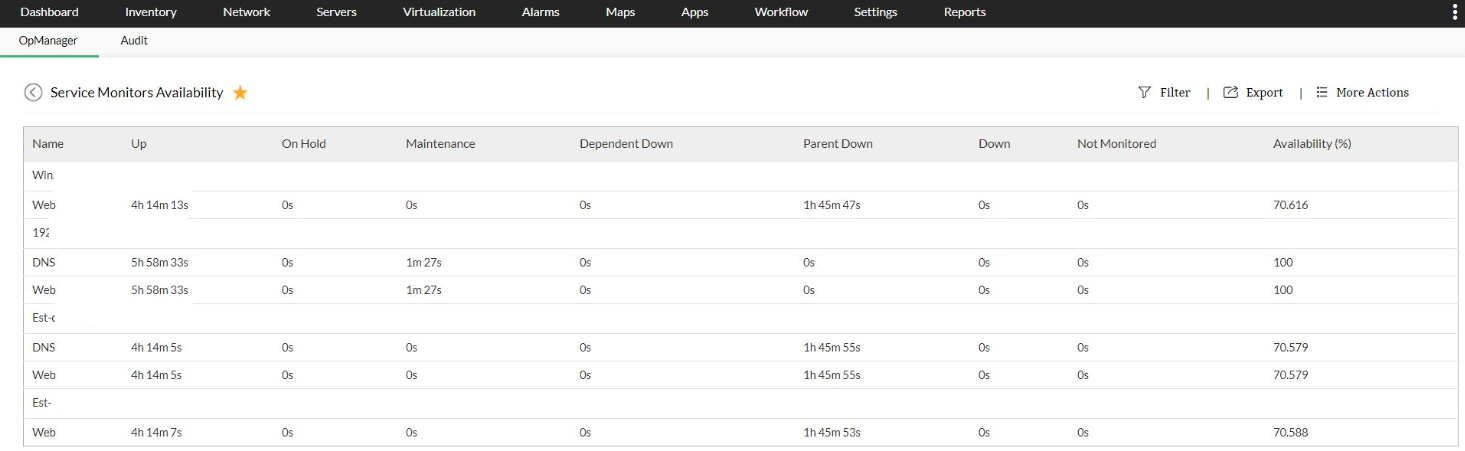
Task: Click the Maintenance column header
Action: (440, 144)
